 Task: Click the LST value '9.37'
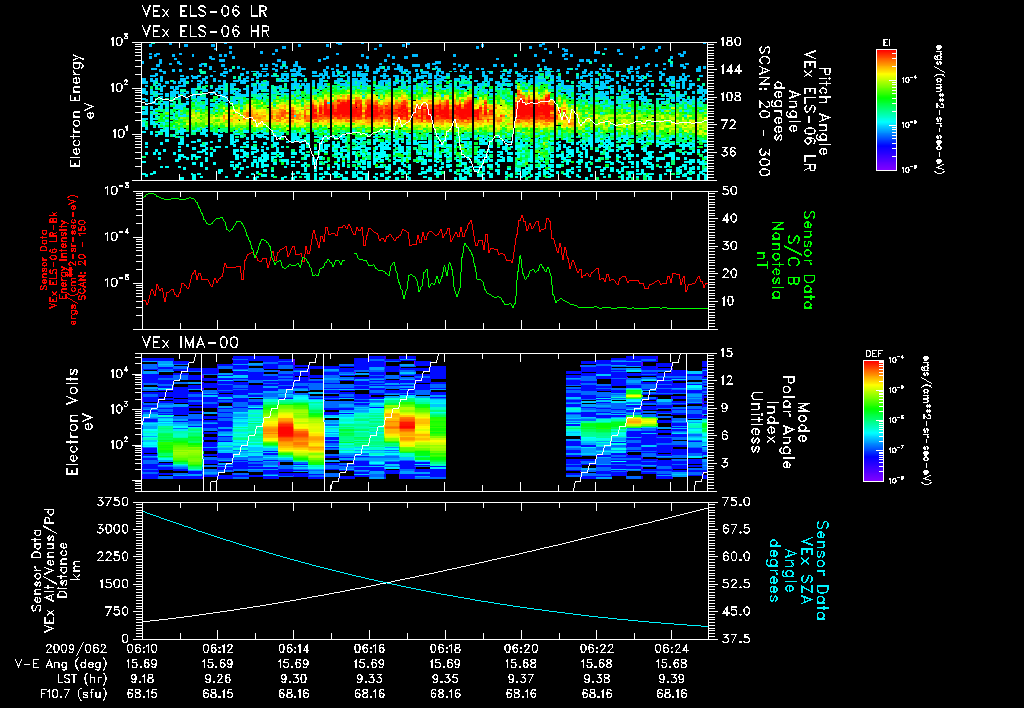click(x=521, y=679)
